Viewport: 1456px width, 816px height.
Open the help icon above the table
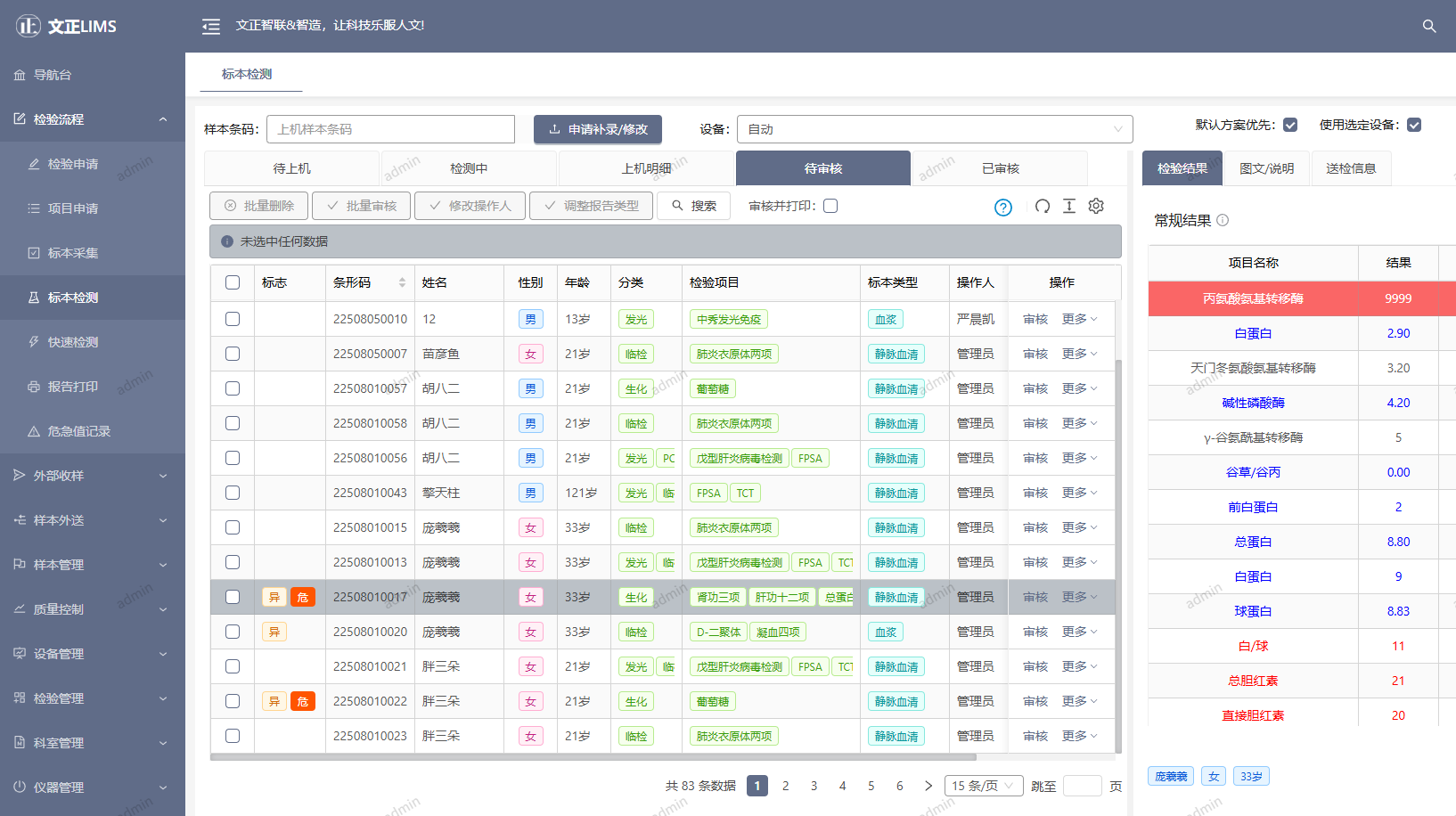tap(1003, 207)
